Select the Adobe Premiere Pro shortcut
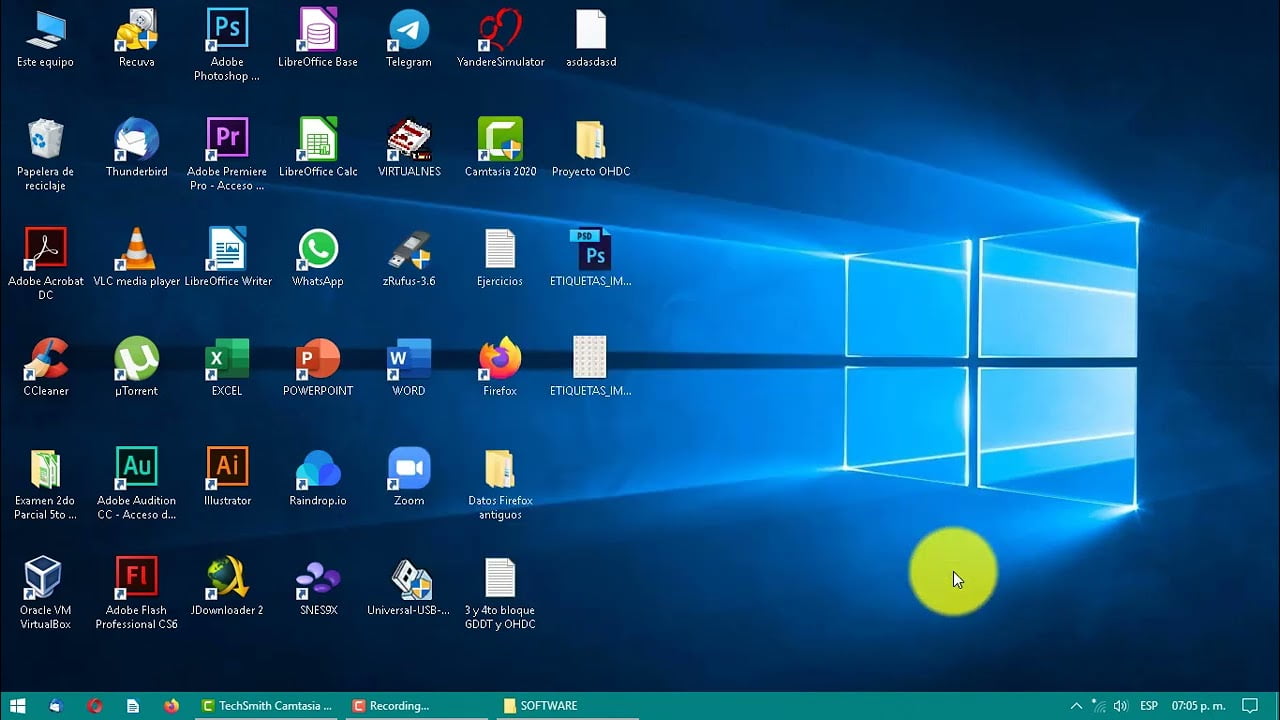 click(227, 155)
